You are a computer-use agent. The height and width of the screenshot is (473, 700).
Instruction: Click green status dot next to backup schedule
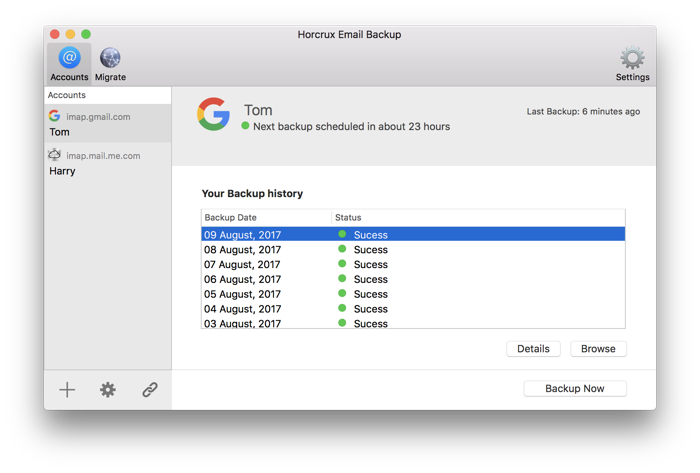(x=245, y=126)
